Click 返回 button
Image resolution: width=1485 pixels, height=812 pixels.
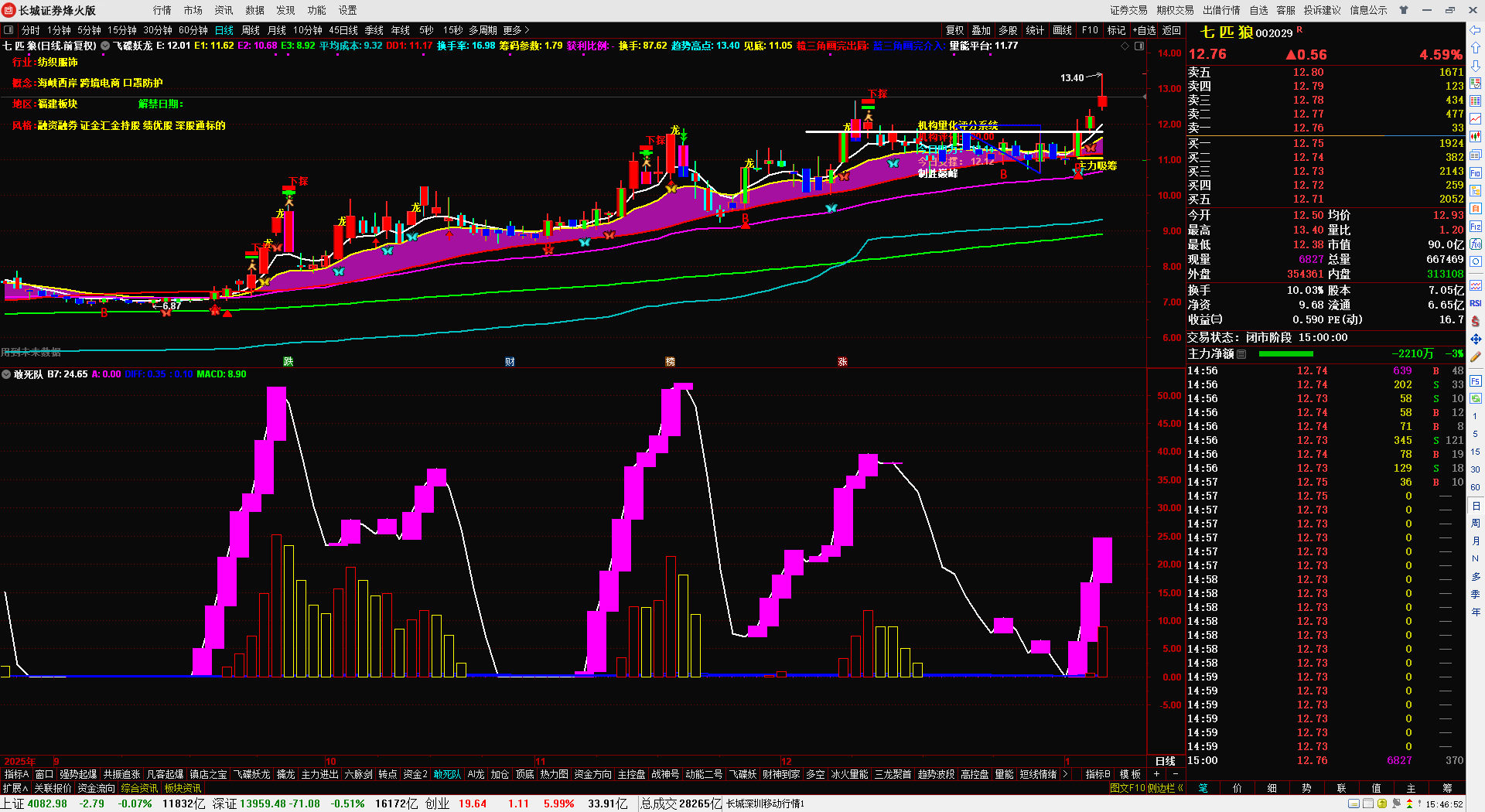1172,30
